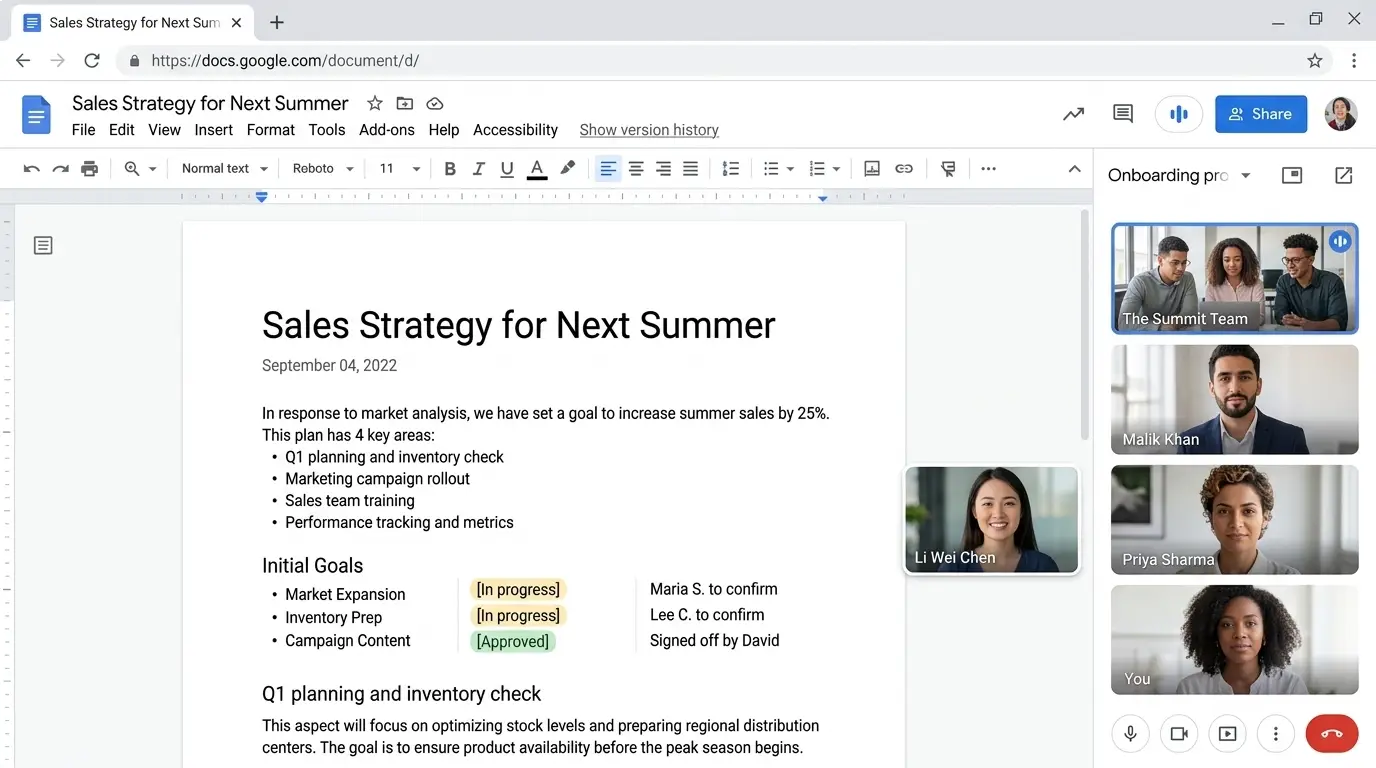Image resolution: width=1376 pixels, height=768 pixels.
Task: Collapse the toolbar with chevron
Action: click(1075, 169)
